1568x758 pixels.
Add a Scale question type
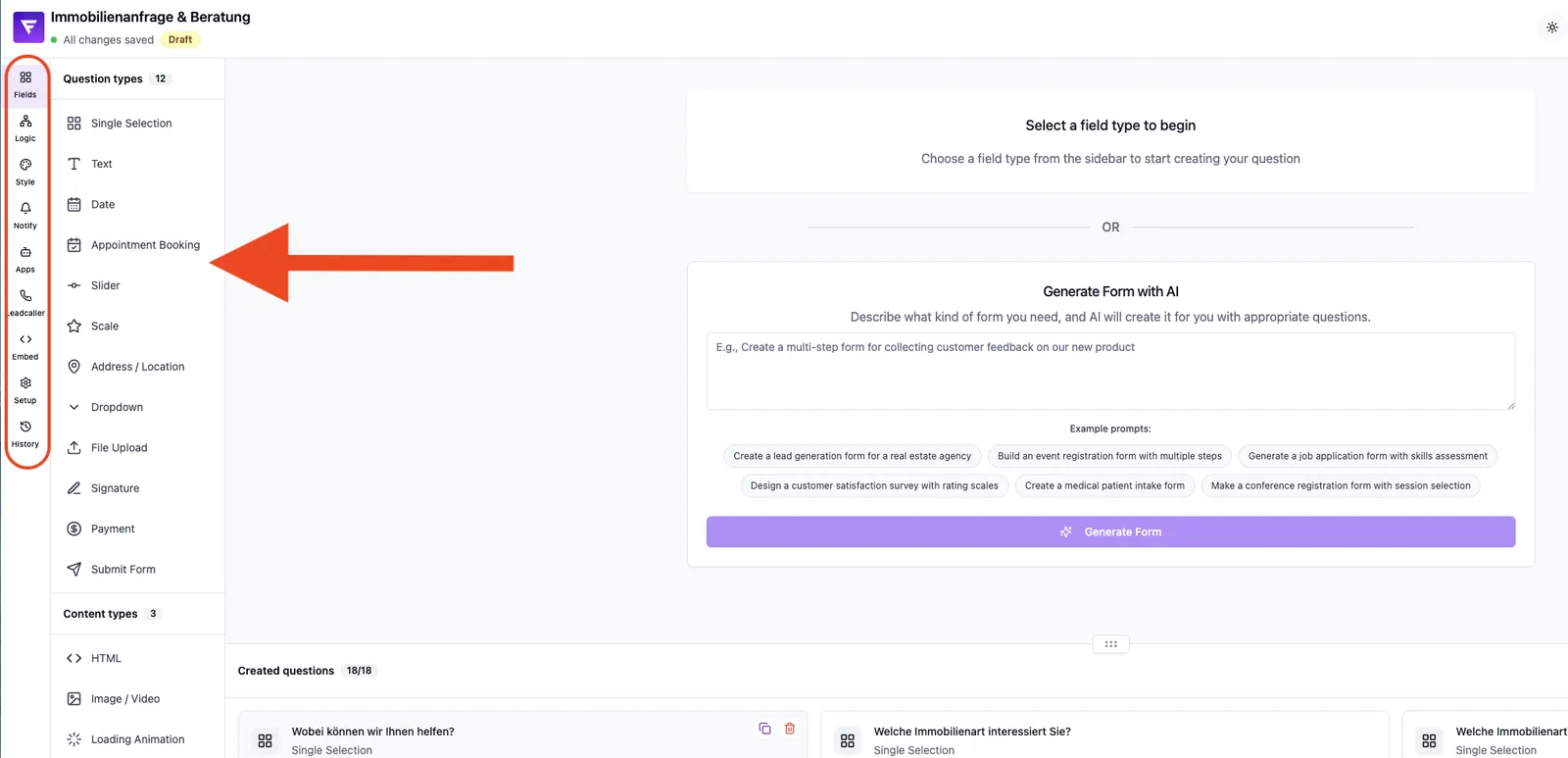point(137,326)
